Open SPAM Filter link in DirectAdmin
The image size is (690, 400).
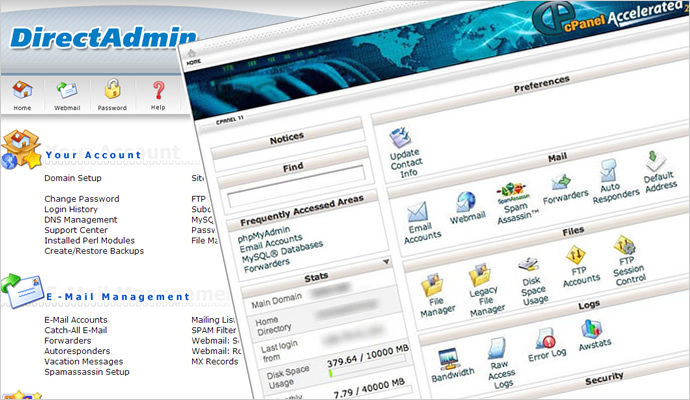(214, 330)
